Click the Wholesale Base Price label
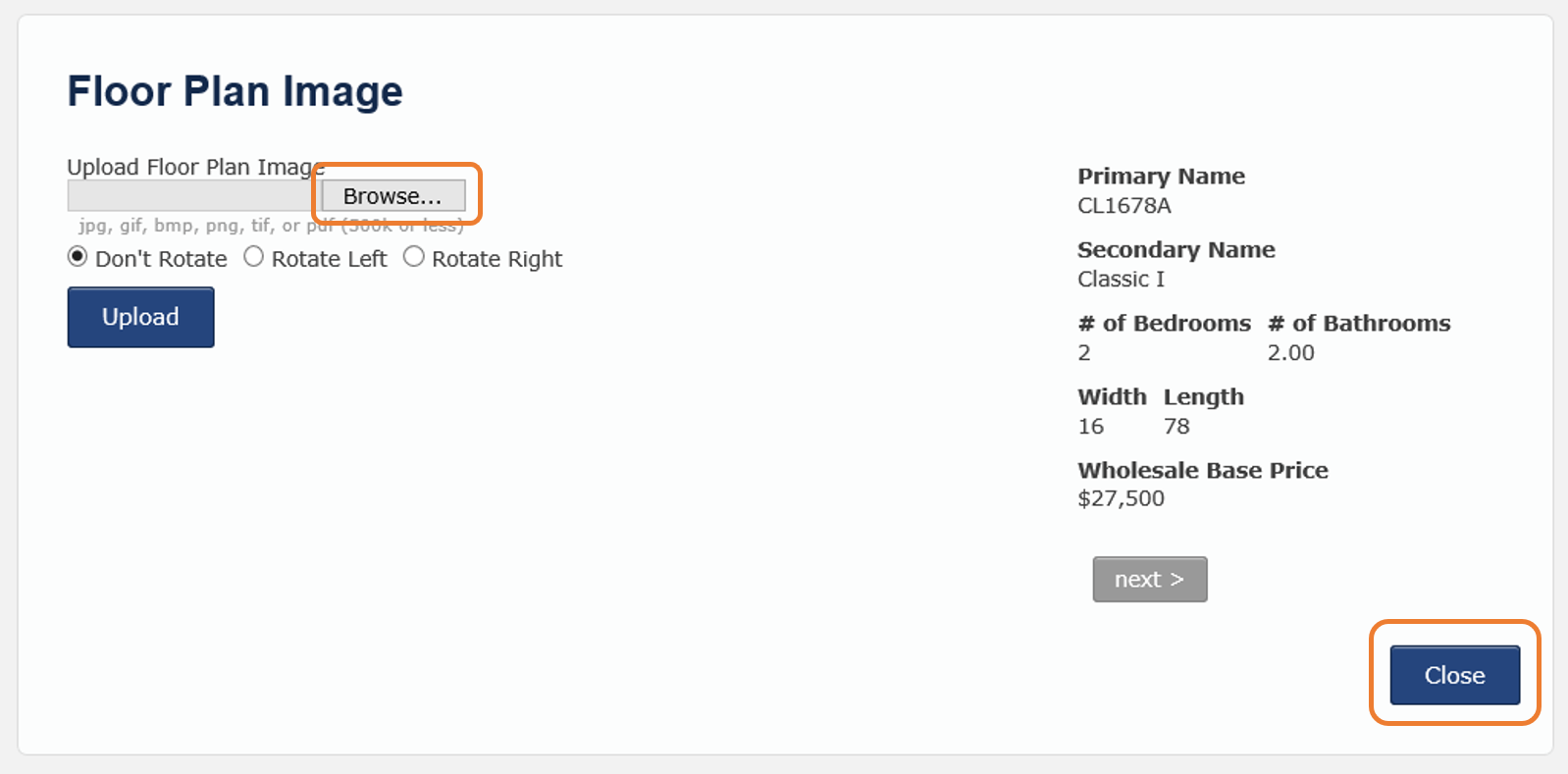The width and height of the screenshot is (1568, 774). point(1202,471)
